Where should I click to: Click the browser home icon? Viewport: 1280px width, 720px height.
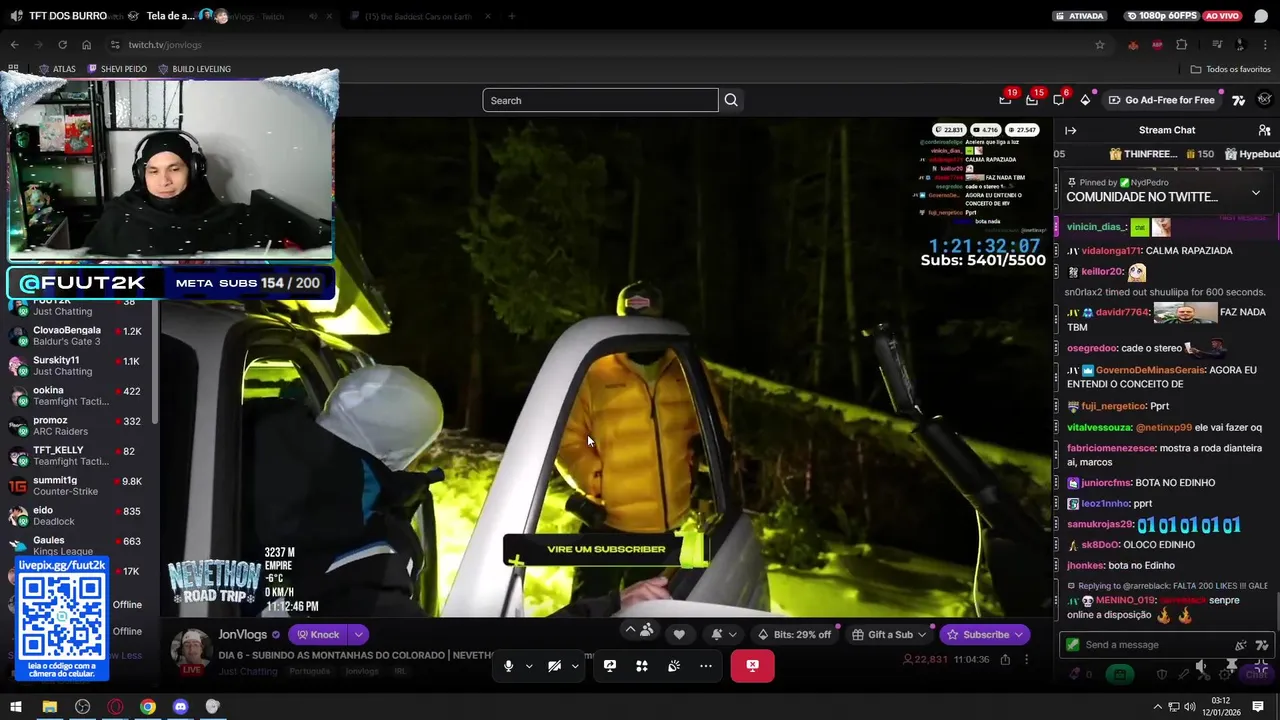pos(86,45)
